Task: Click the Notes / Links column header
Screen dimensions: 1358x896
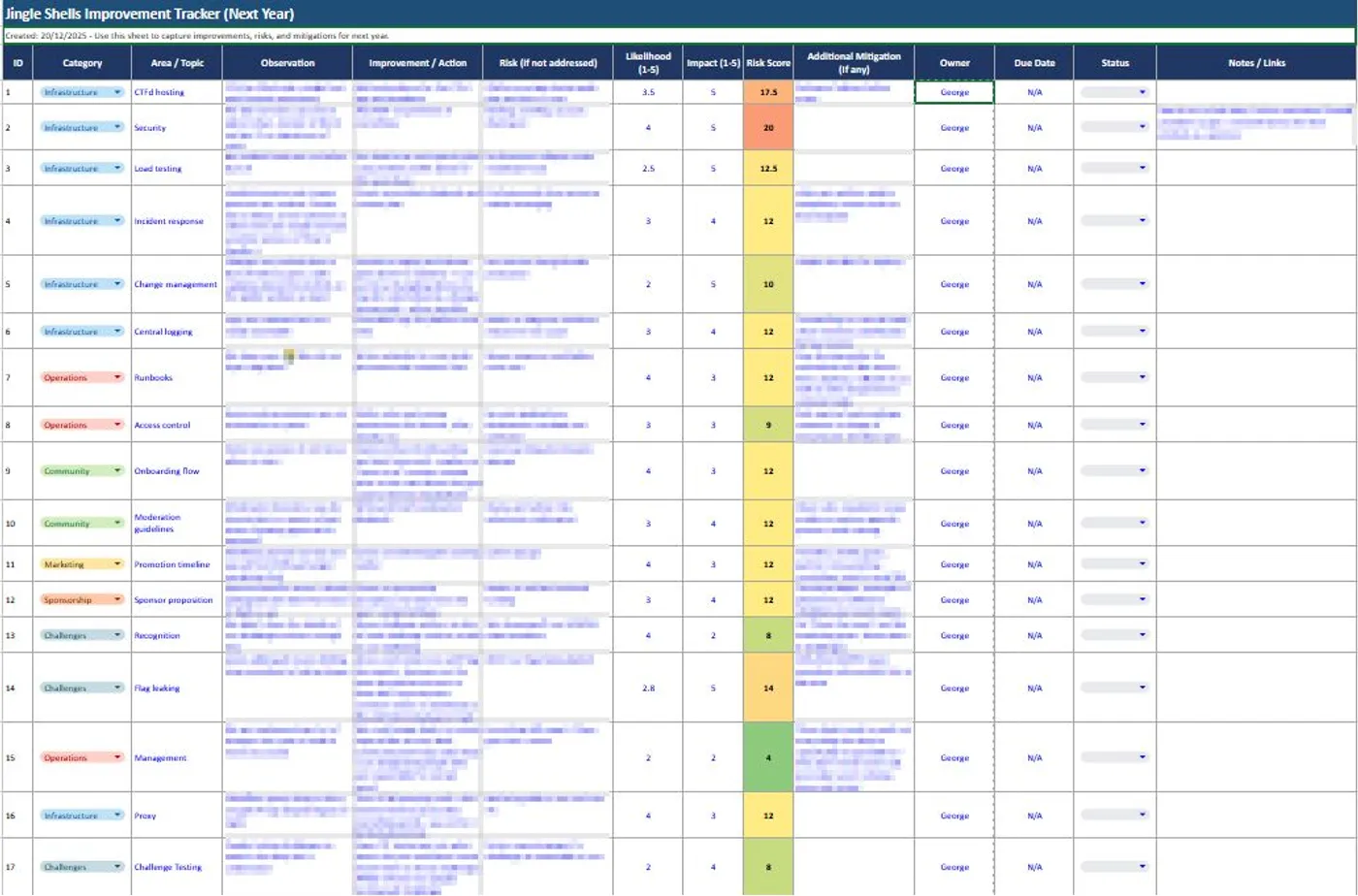Action: point(1256,63)
